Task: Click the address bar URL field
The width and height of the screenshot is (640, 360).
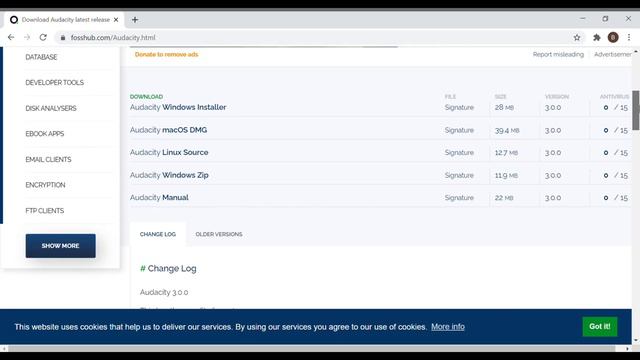Action: (x=318, y=38)
